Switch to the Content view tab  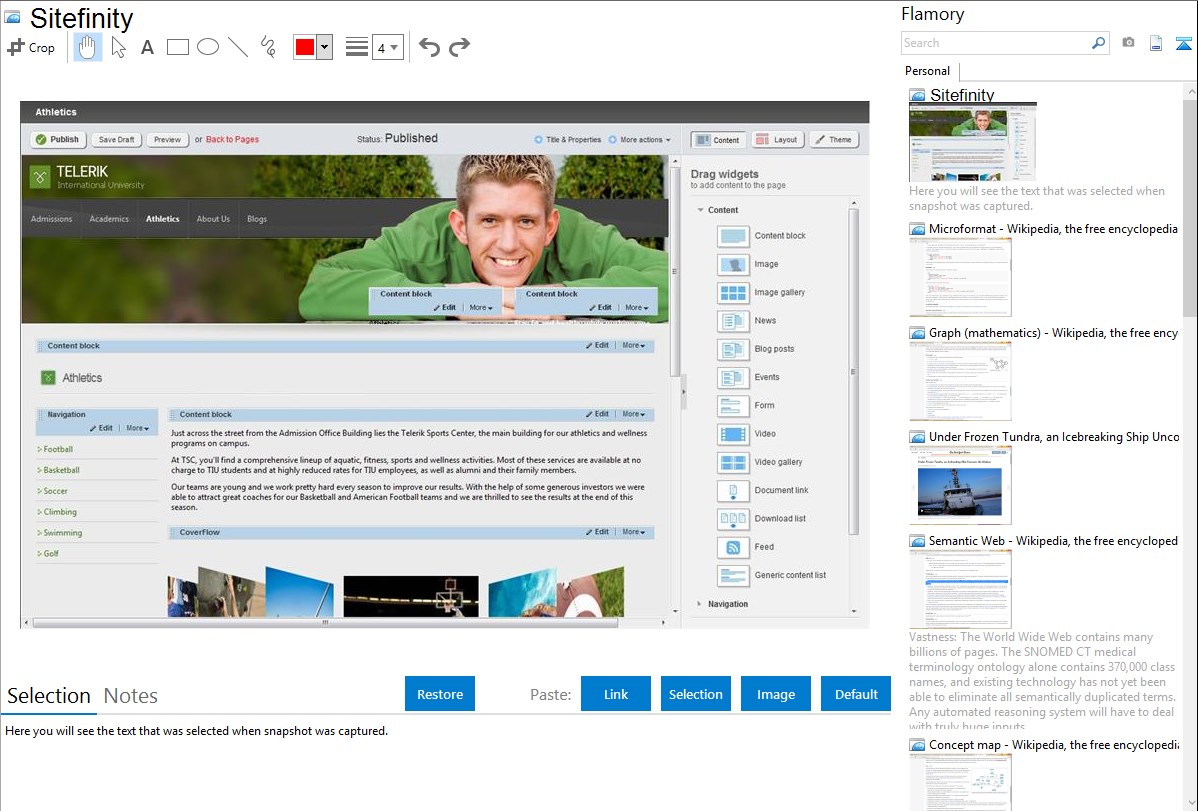tap(718, 140)
